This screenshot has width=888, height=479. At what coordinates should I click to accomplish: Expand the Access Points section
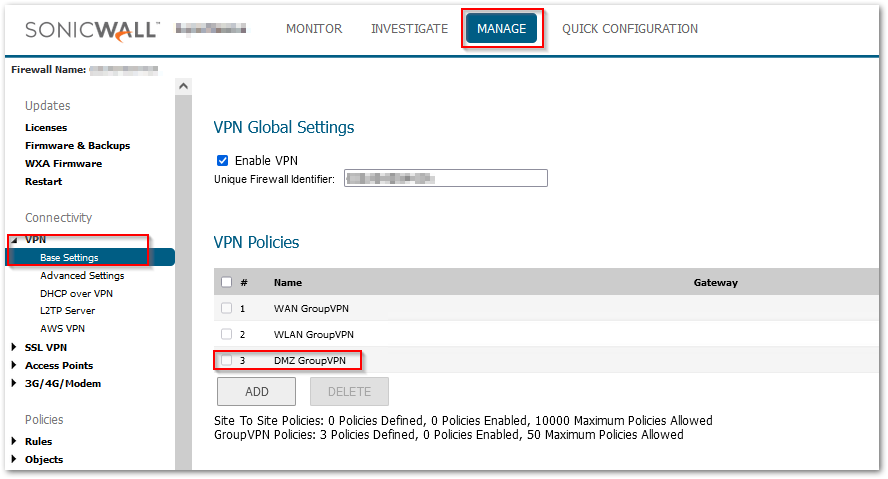point(14,365)
